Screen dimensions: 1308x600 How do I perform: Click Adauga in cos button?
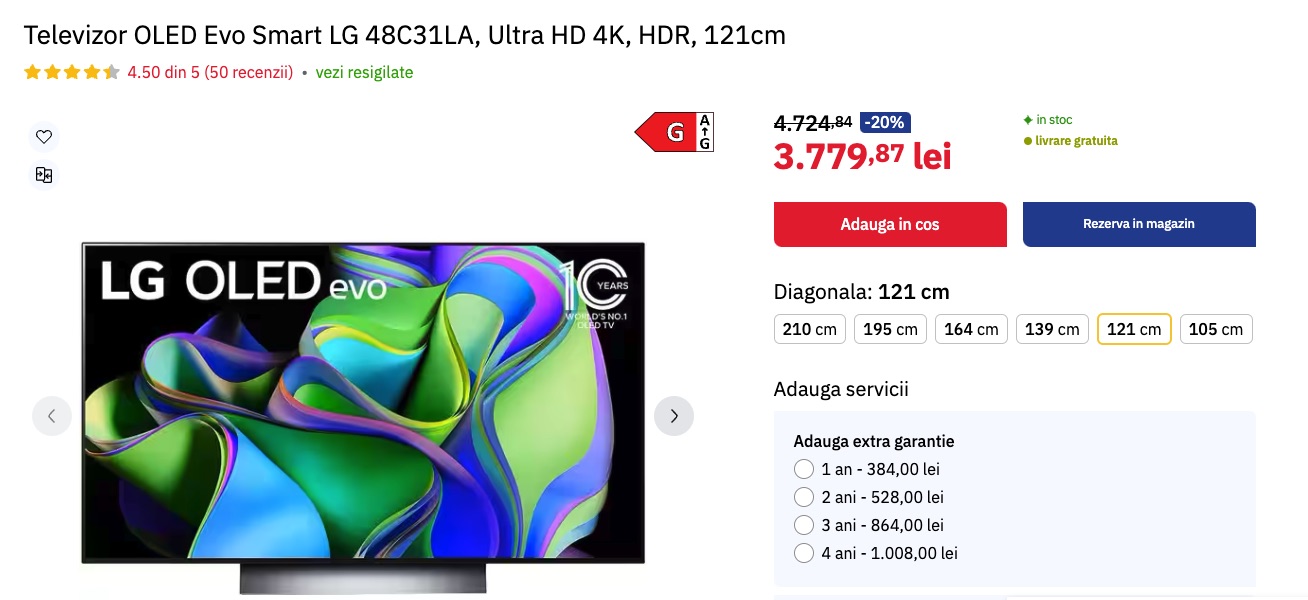[x=890, y=224]
